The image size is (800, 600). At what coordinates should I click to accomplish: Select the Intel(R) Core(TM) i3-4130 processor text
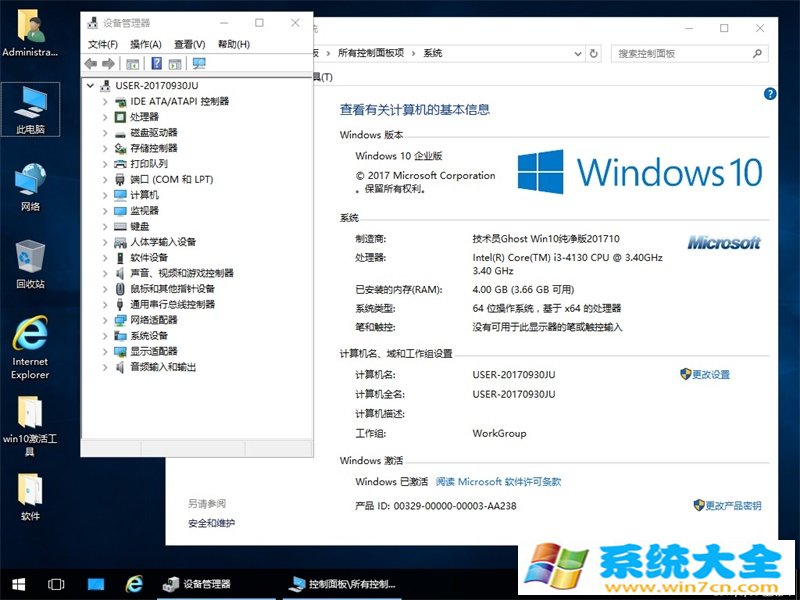(x=567, y=264)
